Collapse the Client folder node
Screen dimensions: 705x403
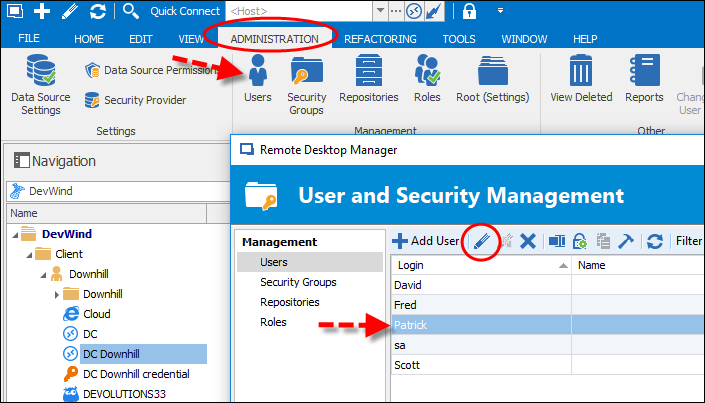click(x=29, y=255)
